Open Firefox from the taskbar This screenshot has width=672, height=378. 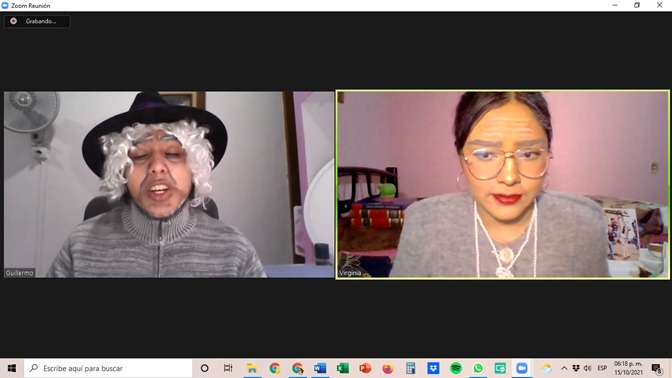pos(388,368)
